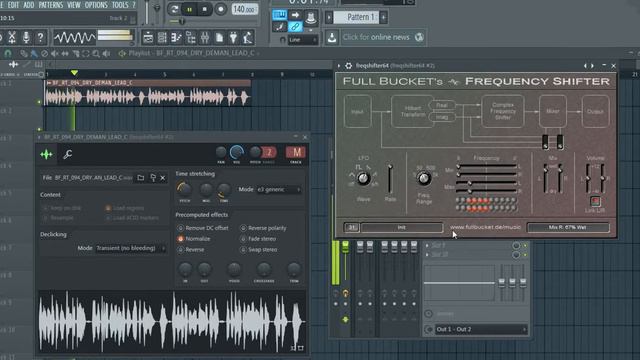
Task: Click previous pattern arrow beside Pattern 1
Action: point(329,17)
